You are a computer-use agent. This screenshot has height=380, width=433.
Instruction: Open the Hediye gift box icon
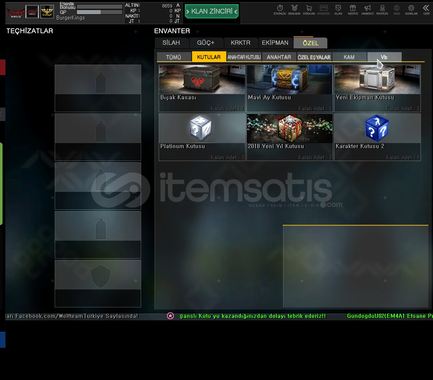(353, 10)
